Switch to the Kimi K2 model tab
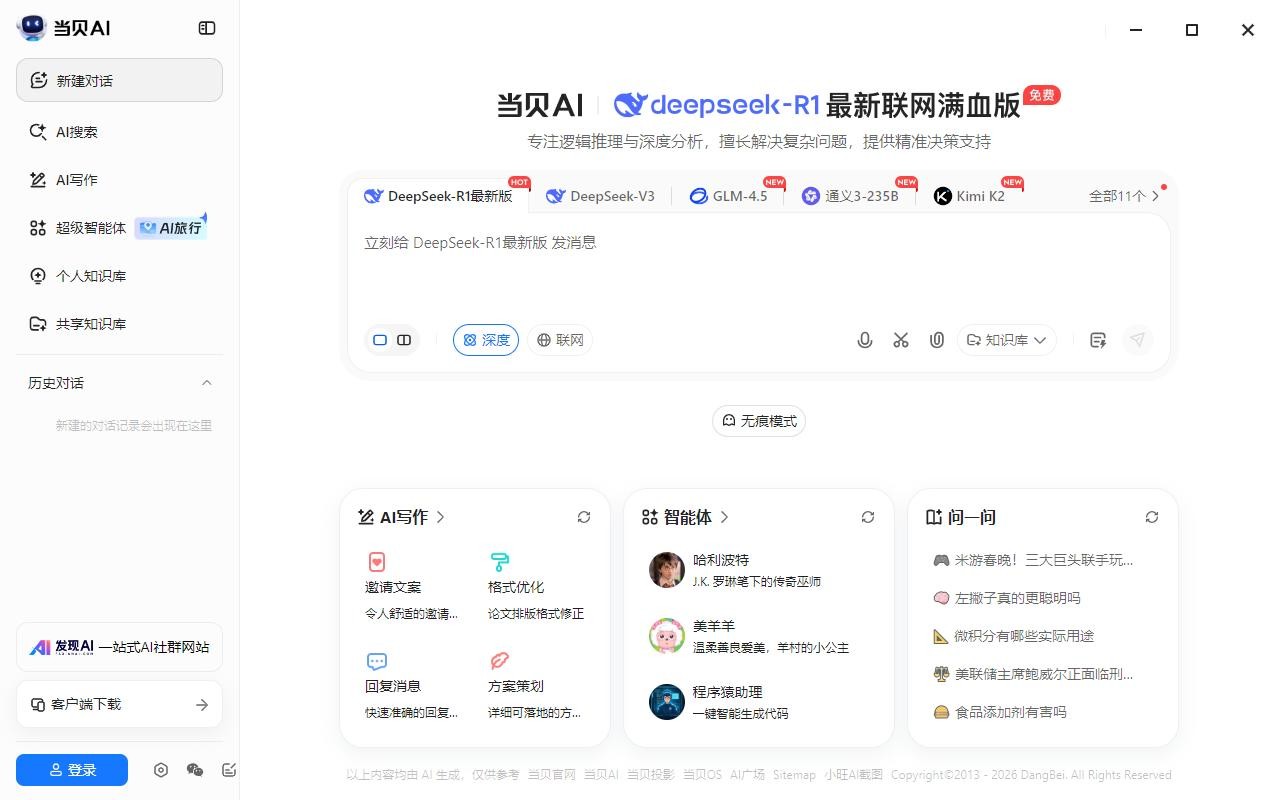The width and height of the screenshot is (1280, 800). click(970, 196)
